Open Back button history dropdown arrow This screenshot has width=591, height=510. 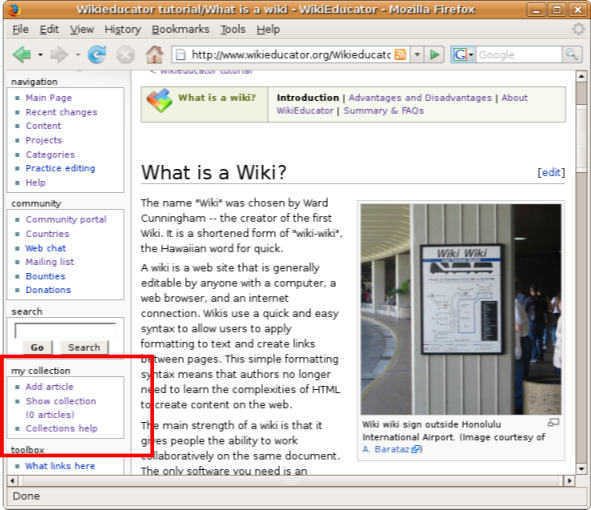click(x=40, y=55)
